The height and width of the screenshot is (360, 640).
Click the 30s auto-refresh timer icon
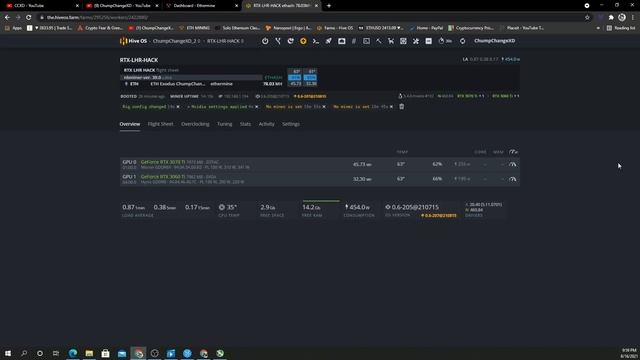coord(445,41)
